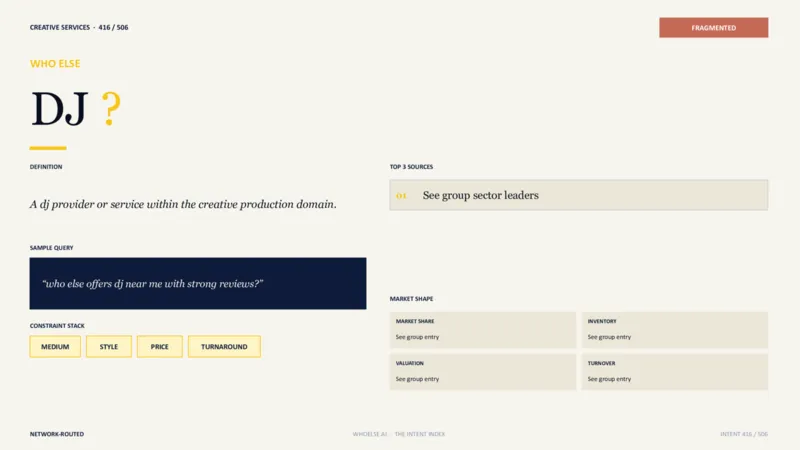Click the 'WHO ELSE' yellow heading
The image size is (800, 450).
(55, 64)
